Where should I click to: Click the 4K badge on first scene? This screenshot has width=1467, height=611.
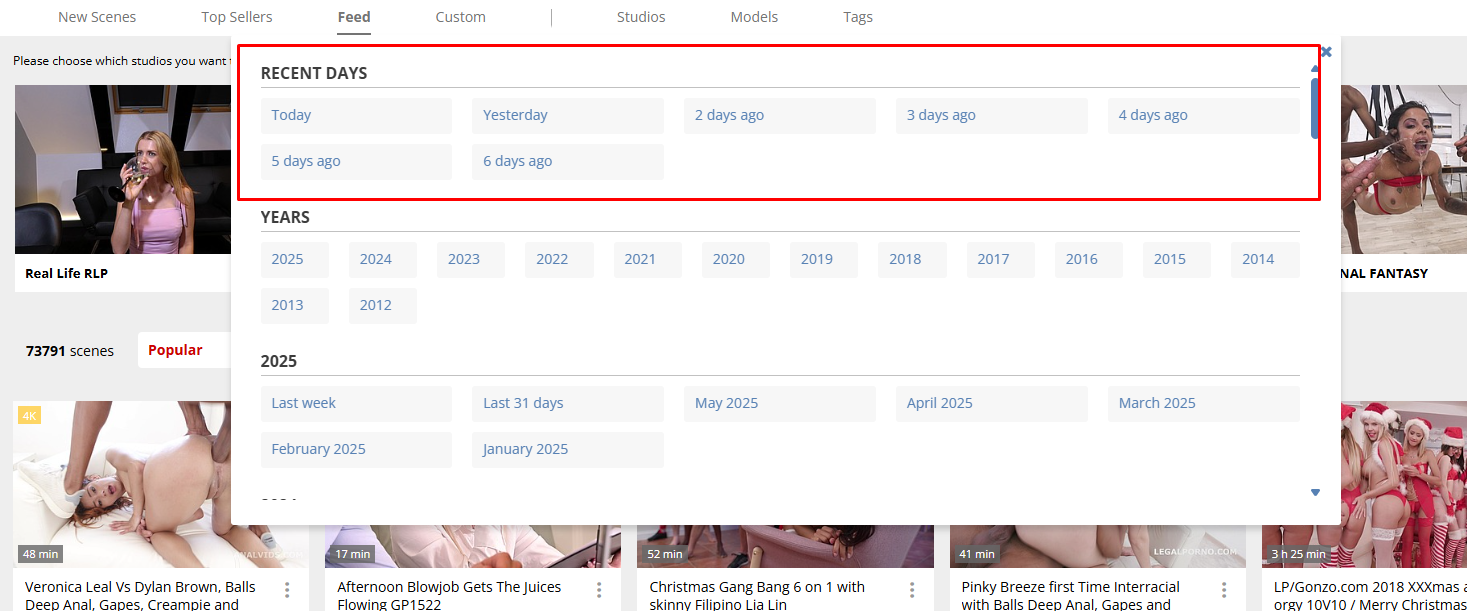coord(29,415)
